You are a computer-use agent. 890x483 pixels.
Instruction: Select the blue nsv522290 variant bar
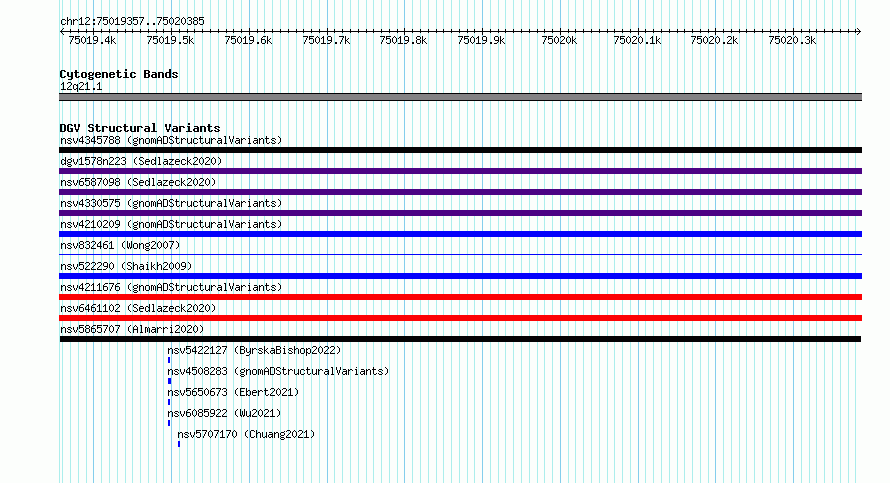(x=460, y=276)
